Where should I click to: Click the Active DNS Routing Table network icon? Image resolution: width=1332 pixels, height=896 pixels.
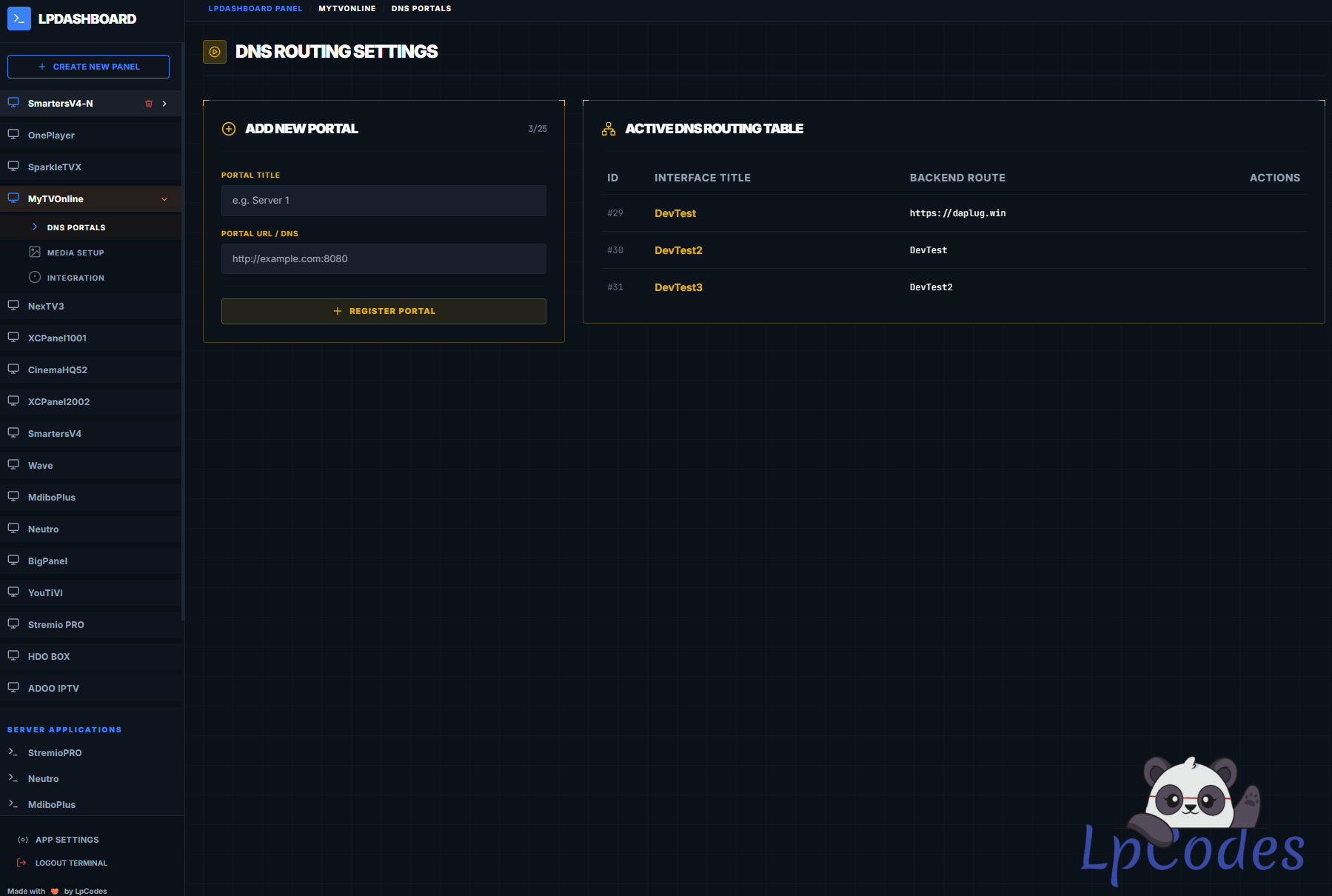[609, 129]
